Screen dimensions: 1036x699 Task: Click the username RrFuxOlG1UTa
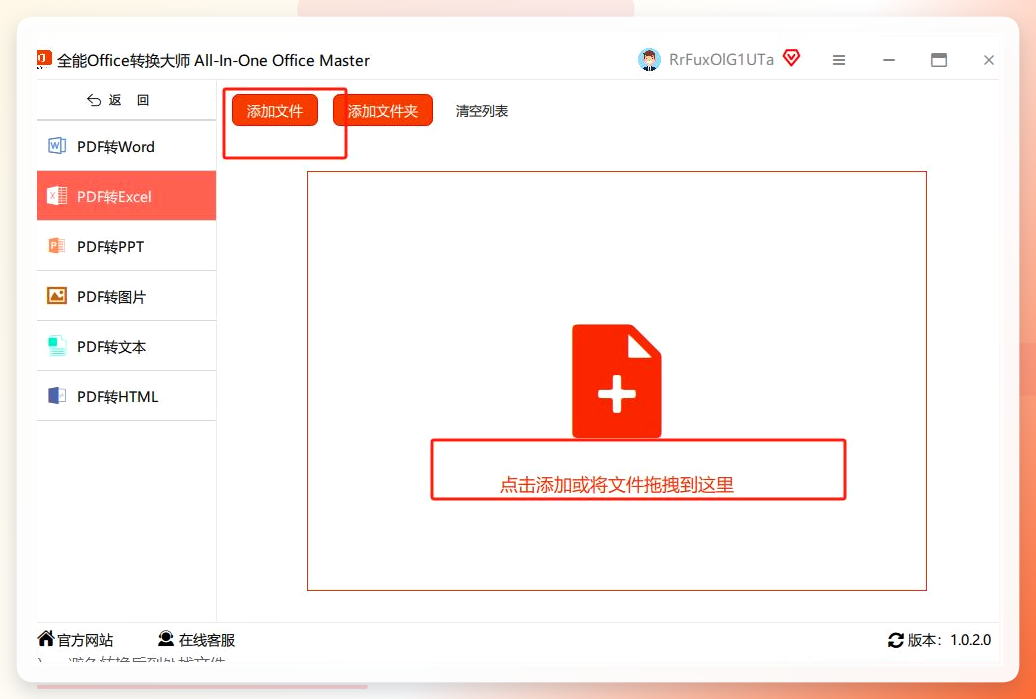(x=721, y=60)
